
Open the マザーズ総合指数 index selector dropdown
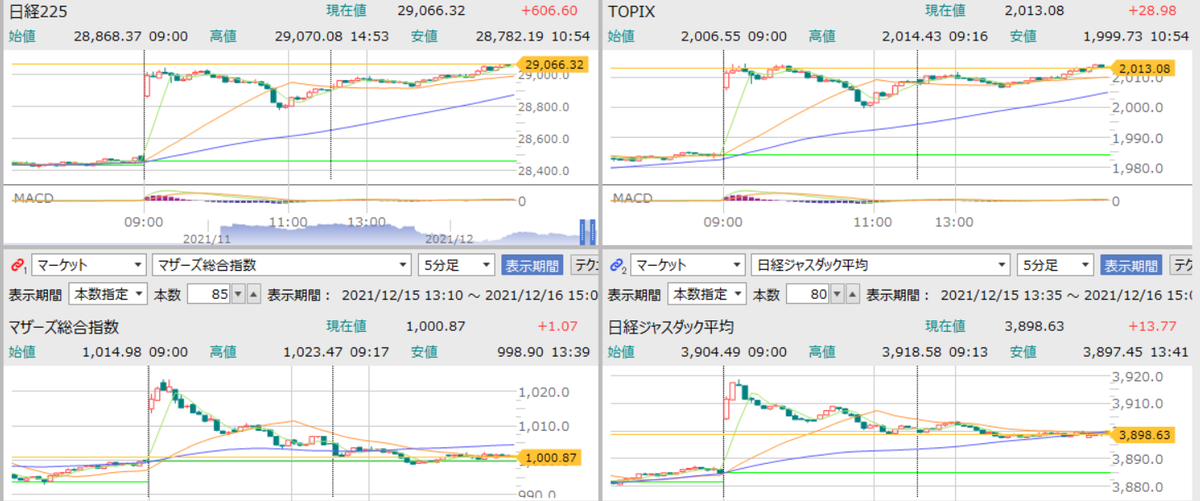coord(281,265)
